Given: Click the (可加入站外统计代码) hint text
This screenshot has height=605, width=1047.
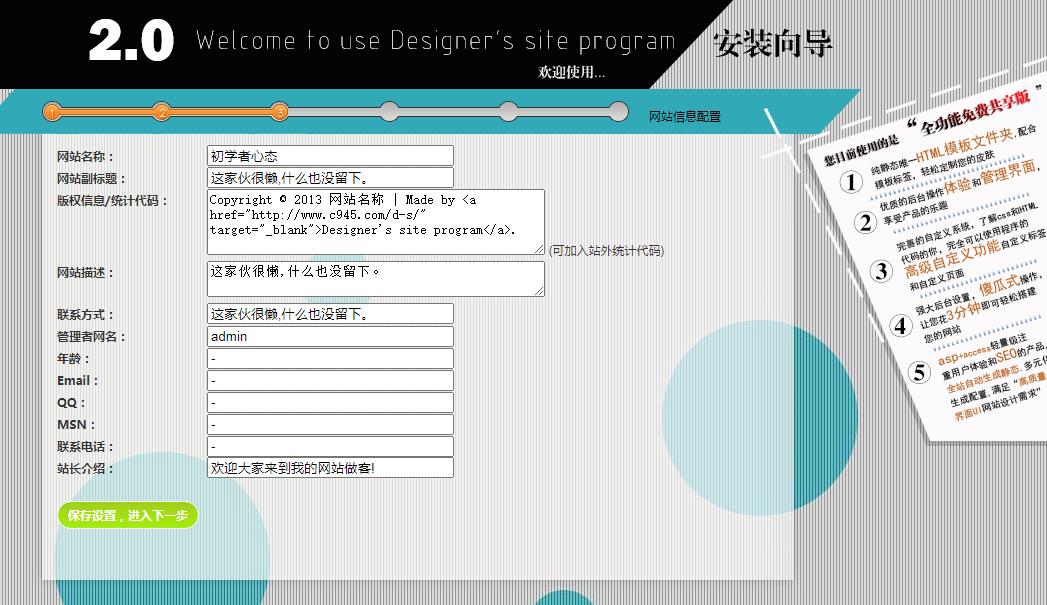Looking at the screenshot, I should pos(606,251).
